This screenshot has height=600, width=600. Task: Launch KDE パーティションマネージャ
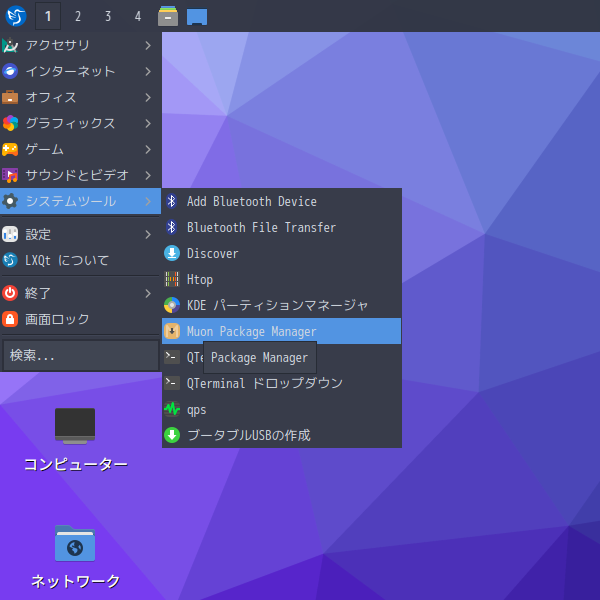click(282, 305)
